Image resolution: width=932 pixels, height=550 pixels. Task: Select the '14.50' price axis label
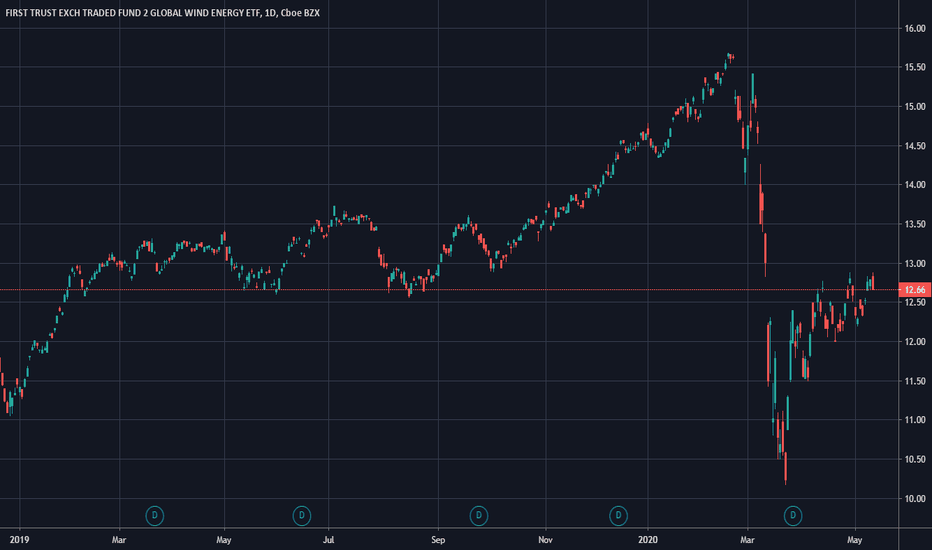(x=915, y=146)
